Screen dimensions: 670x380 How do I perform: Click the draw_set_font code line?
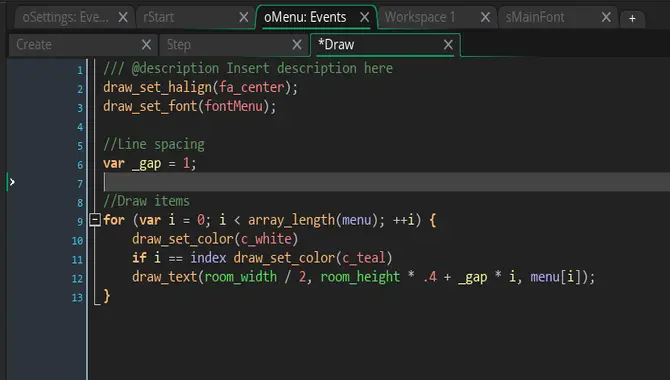click(x=190, y=106)
